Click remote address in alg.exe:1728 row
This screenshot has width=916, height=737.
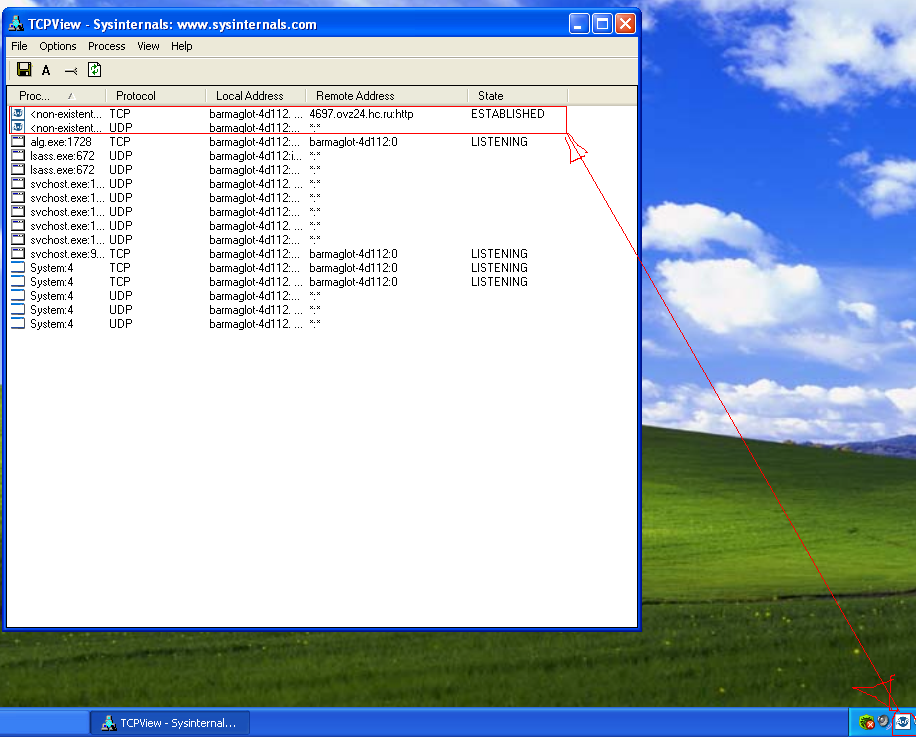coord(353,142)
